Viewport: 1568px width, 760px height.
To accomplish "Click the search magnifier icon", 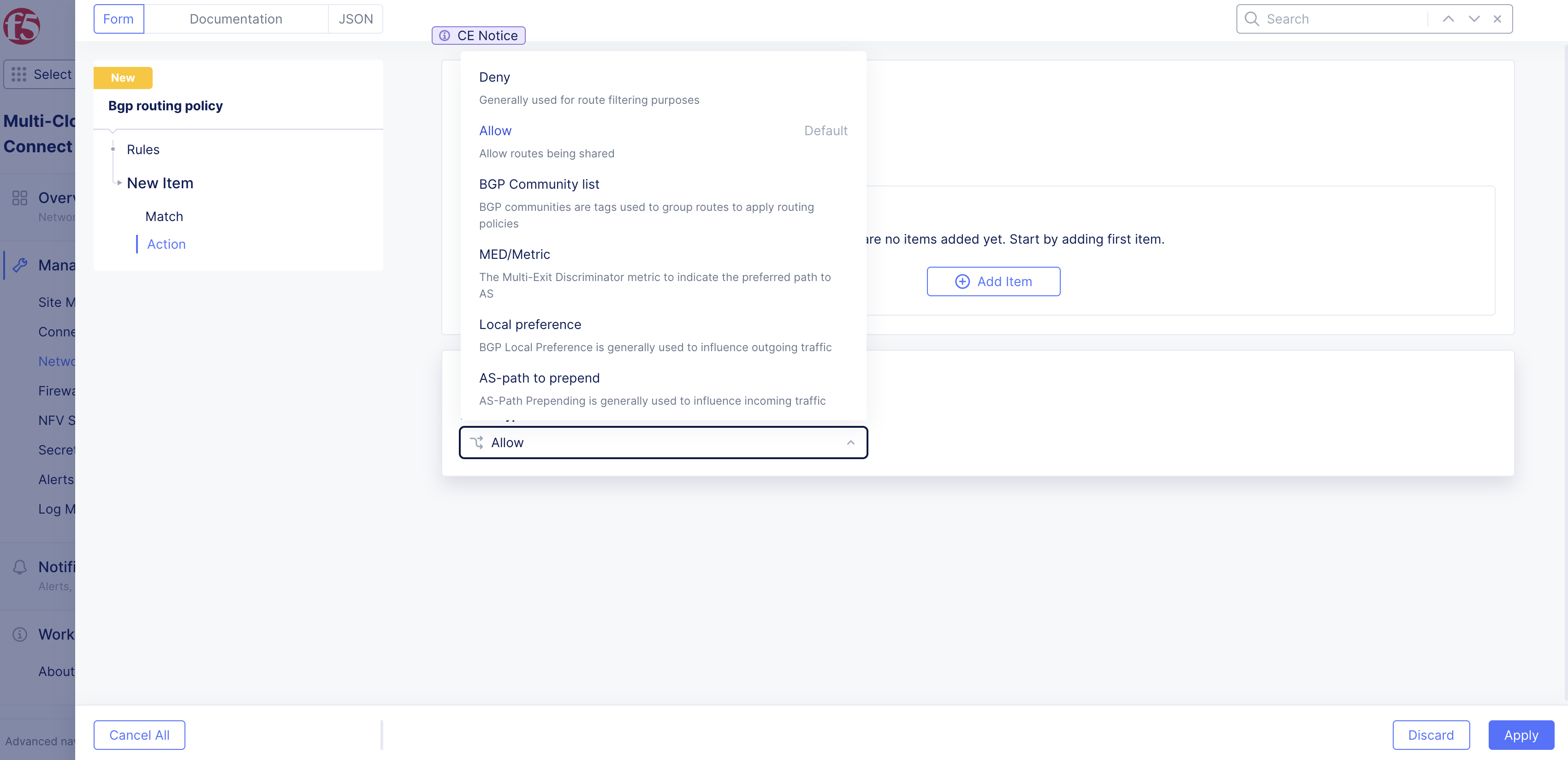I will [x=1252, y=19].
